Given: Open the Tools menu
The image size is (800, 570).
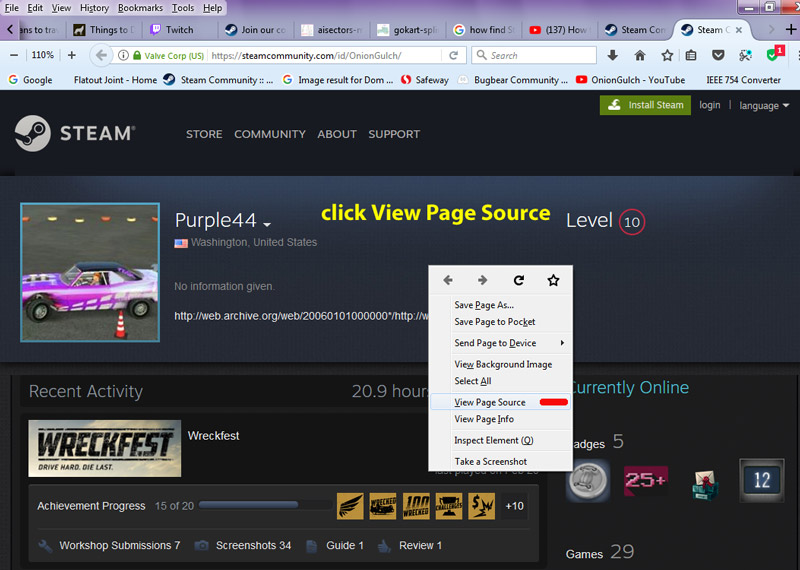Looking at the screenshot, I should [x=183, y=8].
